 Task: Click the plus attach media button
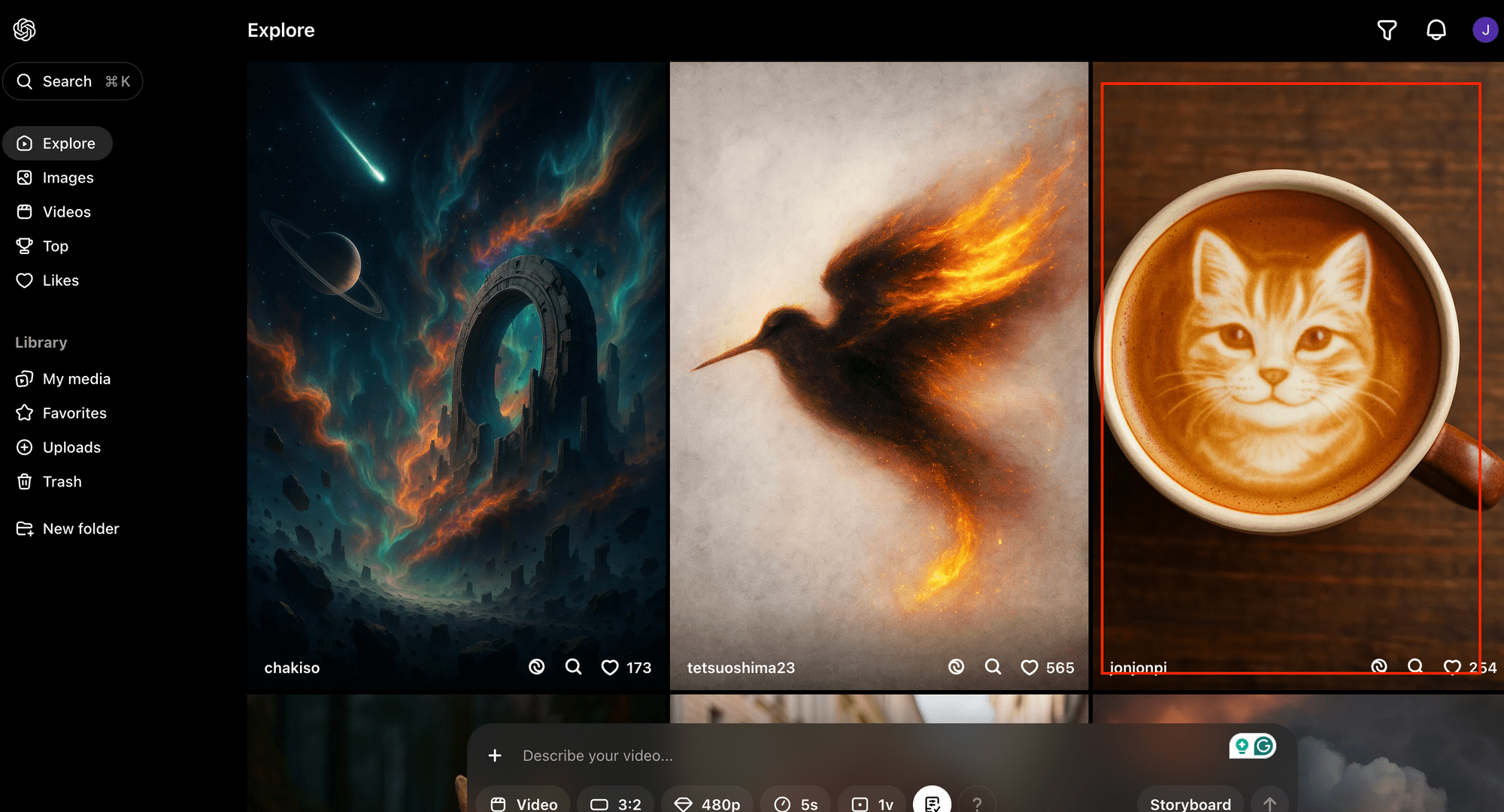[x=495, y=756]
